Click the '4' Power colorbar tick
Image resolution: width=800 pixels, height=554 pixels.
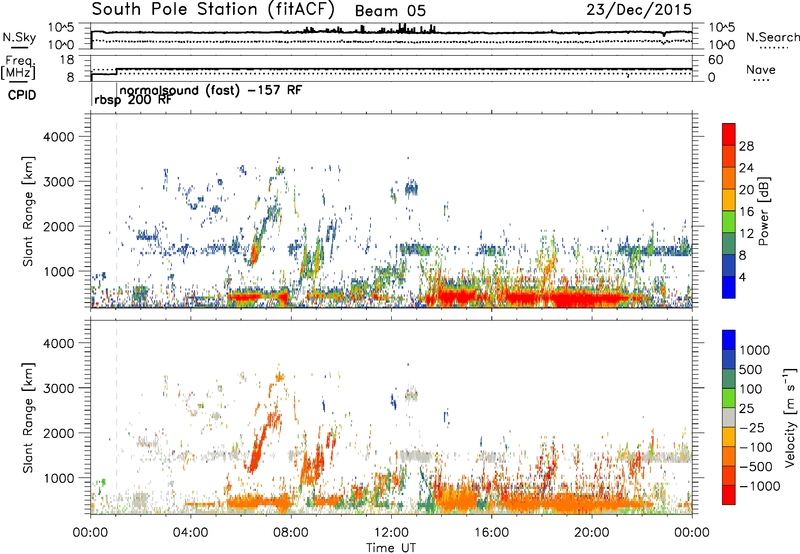coord(742,277)
